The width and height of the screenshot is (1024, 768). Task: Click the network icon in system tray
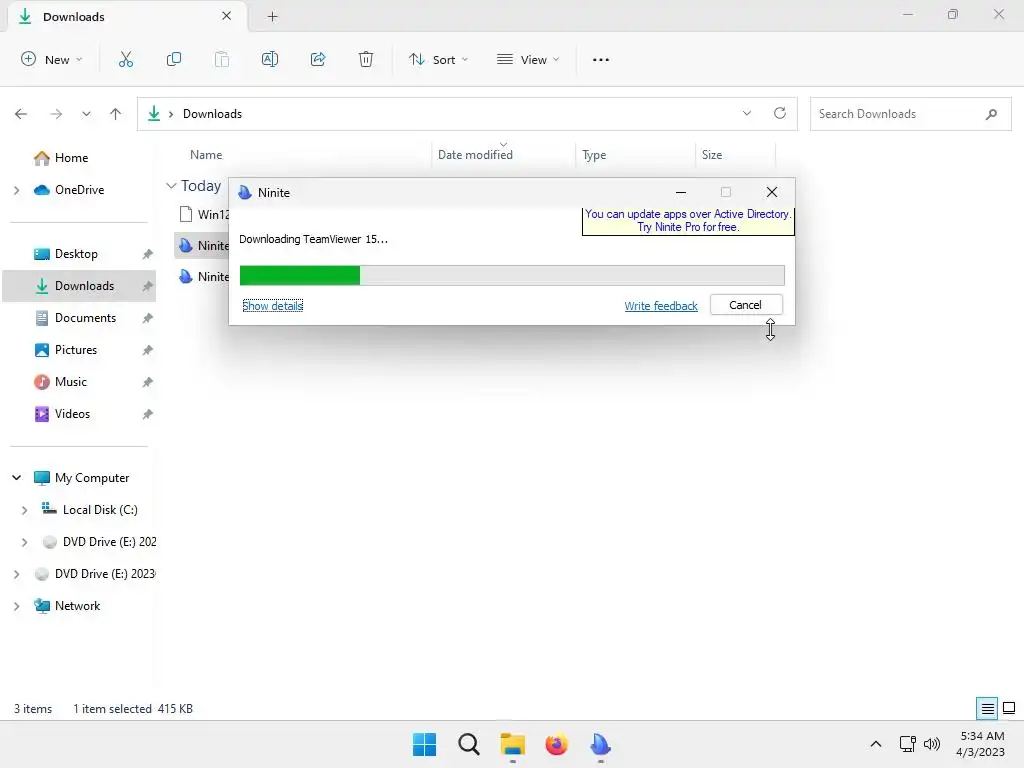pyautogui.click(x=908, y=744)
